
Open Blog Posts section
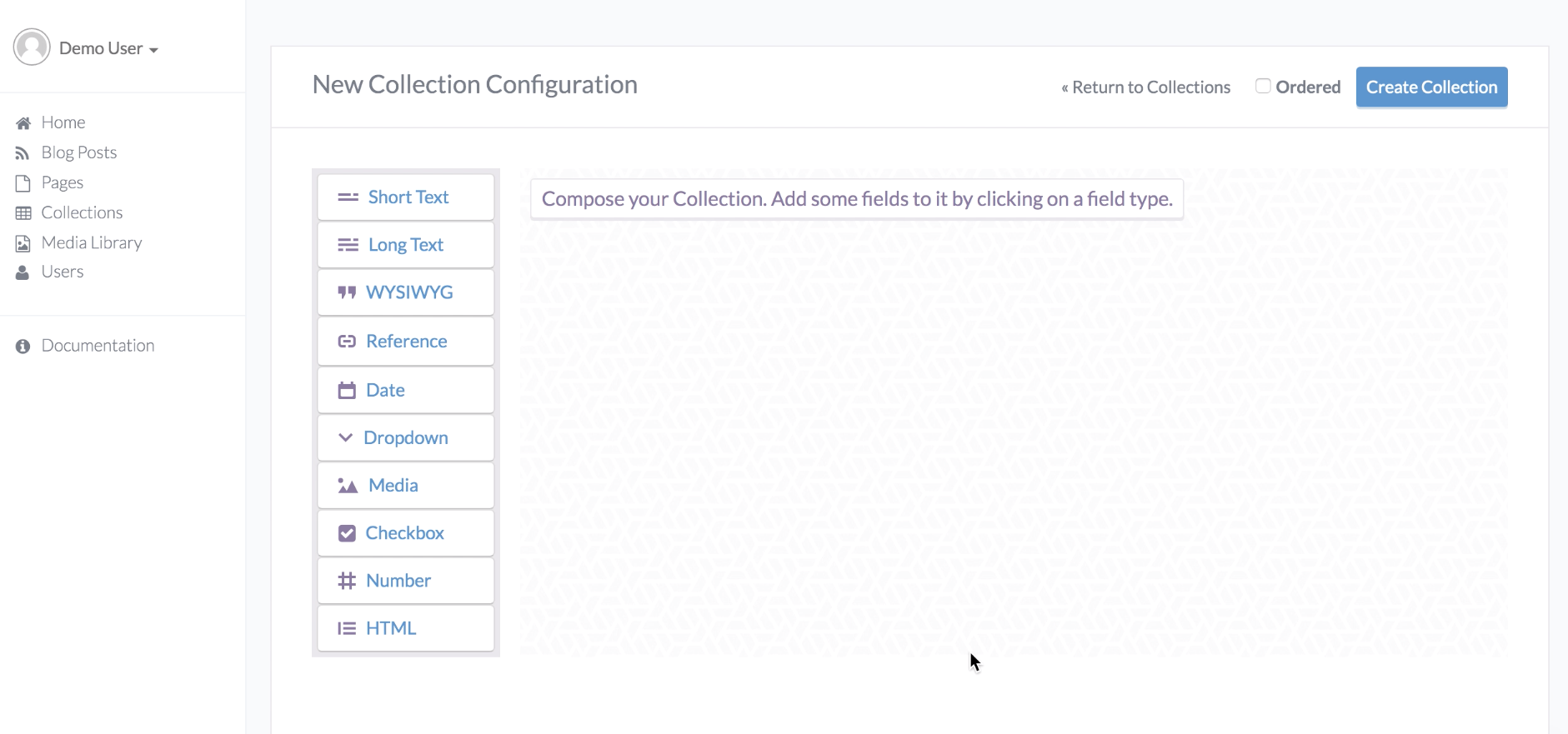79,152
